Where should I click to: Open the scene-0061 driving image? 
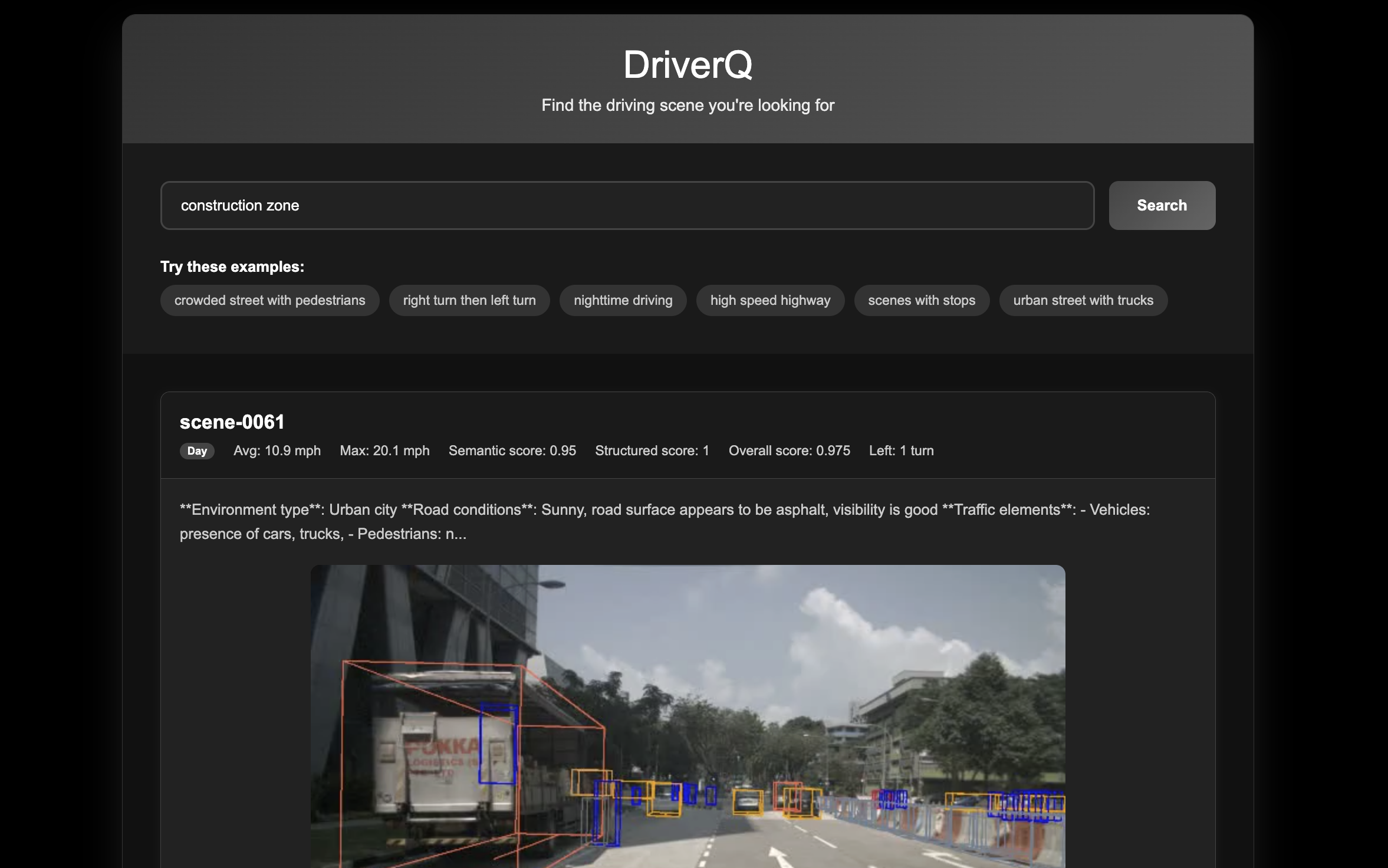[688, 716]
